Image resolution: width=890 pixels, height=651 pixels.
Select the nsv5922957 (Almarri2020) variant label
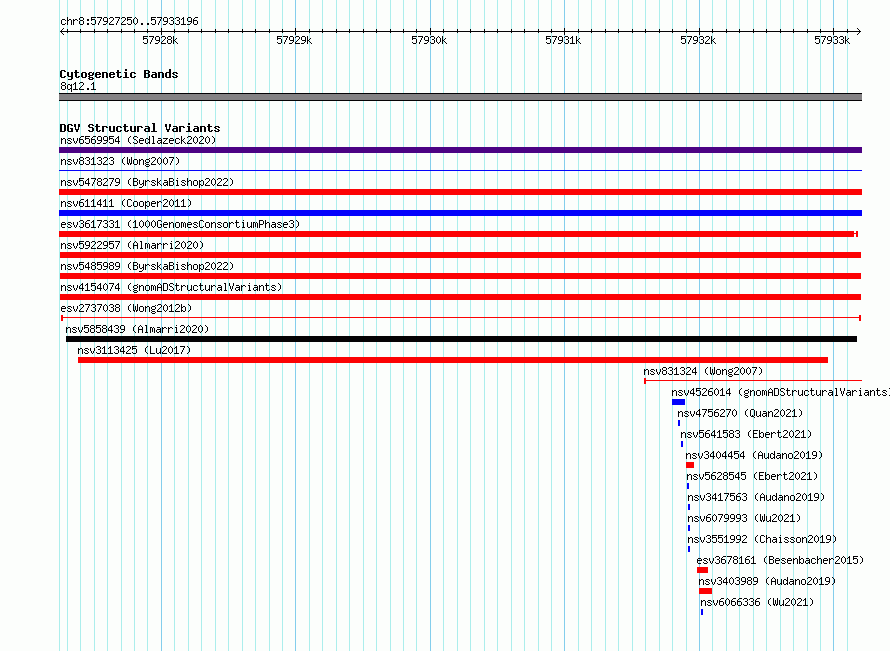tap(132, 245)
